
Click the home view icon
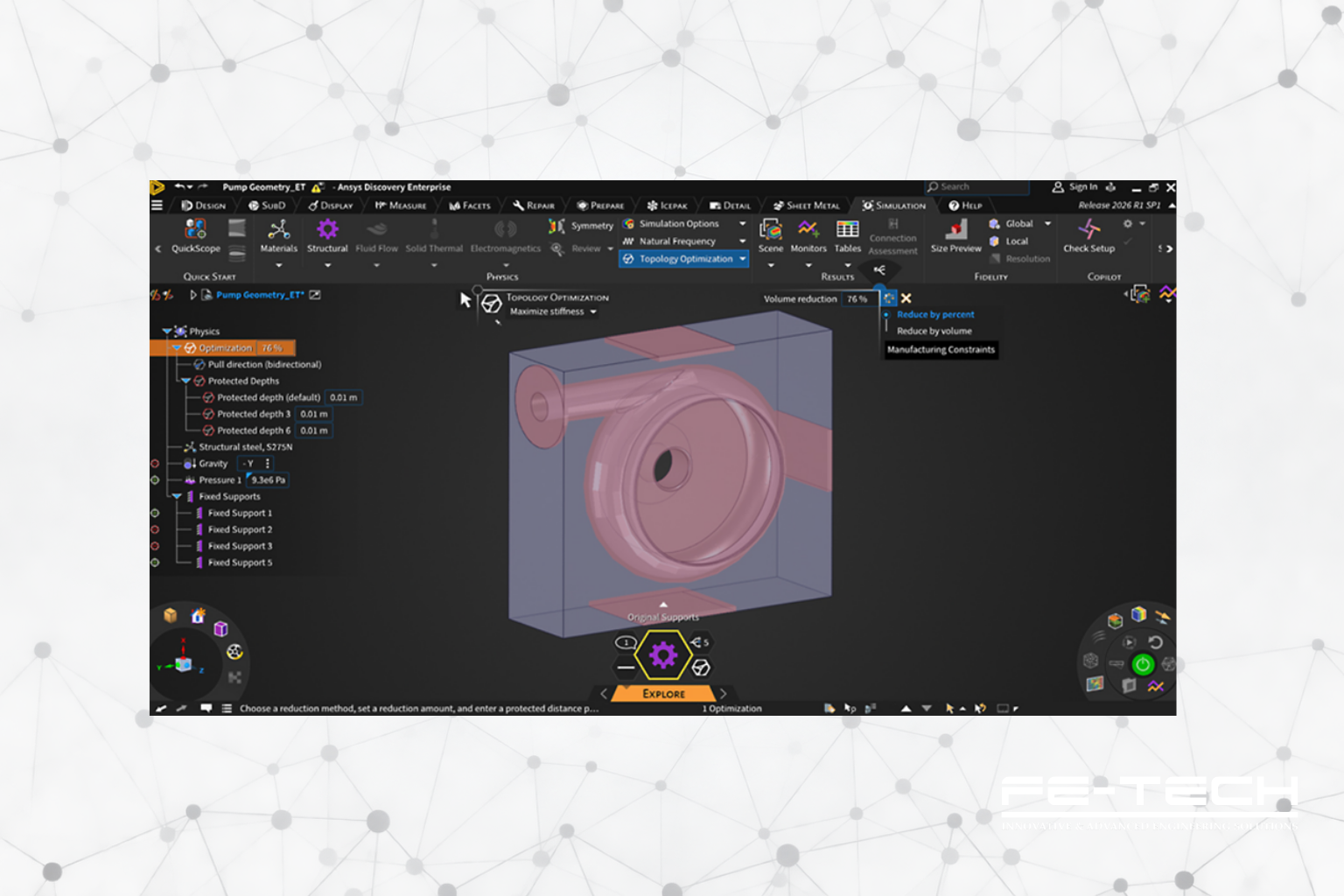pos(199,616)
